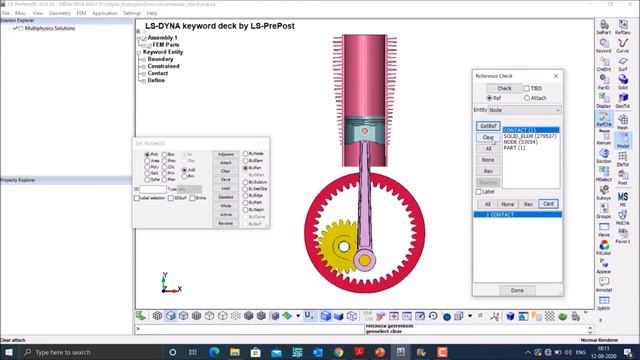Open the PartD tool
Image resolution: width=640 pixels, height=360 pixels.
(x=604, y=82)
